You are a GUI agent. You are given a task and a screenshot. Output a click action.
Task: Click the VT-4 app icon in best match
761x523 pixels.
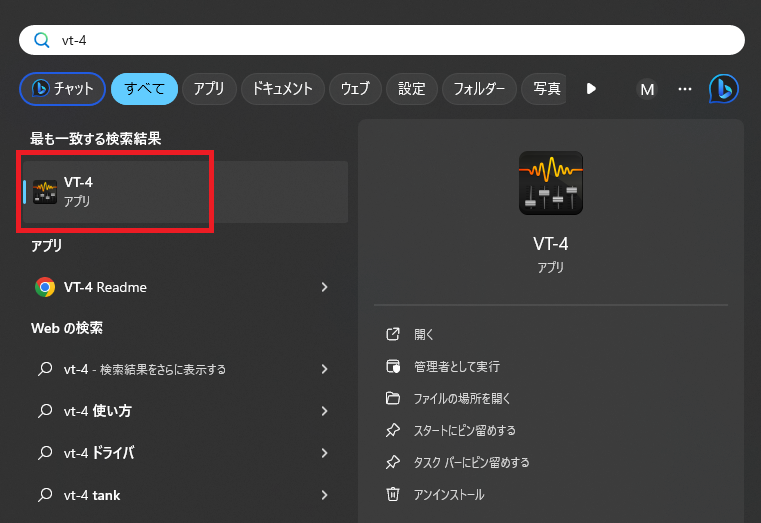pyautogui.click(x=45, y=192)
